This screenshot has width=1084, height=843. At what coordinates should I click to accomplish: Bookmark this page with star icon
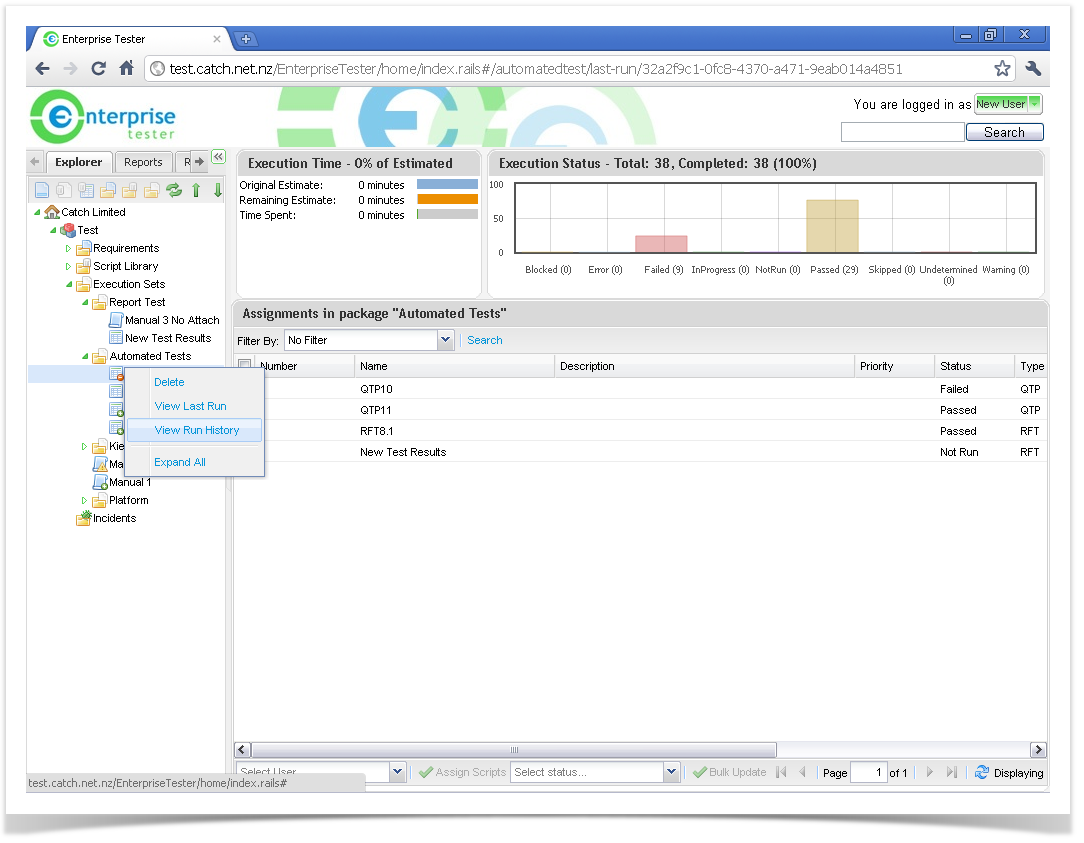coord(1002,69)
